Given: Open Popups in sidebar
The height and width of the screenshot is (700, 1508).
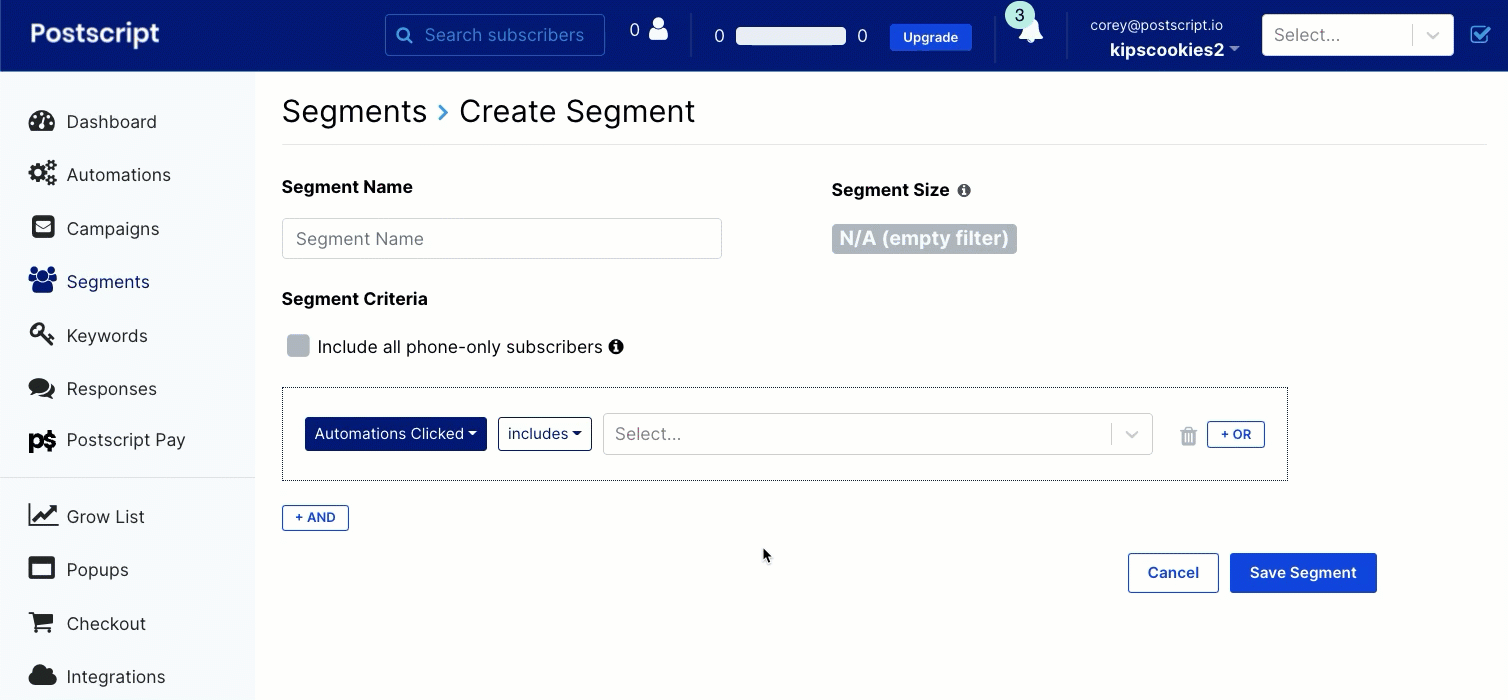Looking at the screenshot, I should click(97, 570).
